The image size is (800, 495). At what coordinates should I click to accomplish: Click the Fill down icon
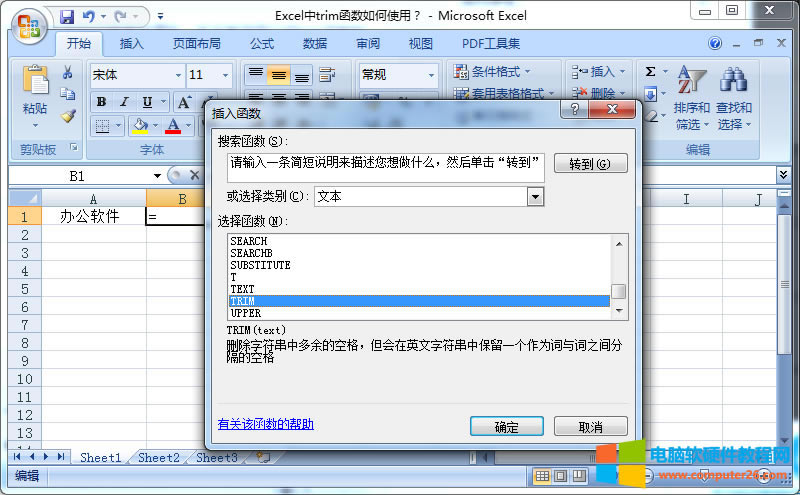coord(650,94)
